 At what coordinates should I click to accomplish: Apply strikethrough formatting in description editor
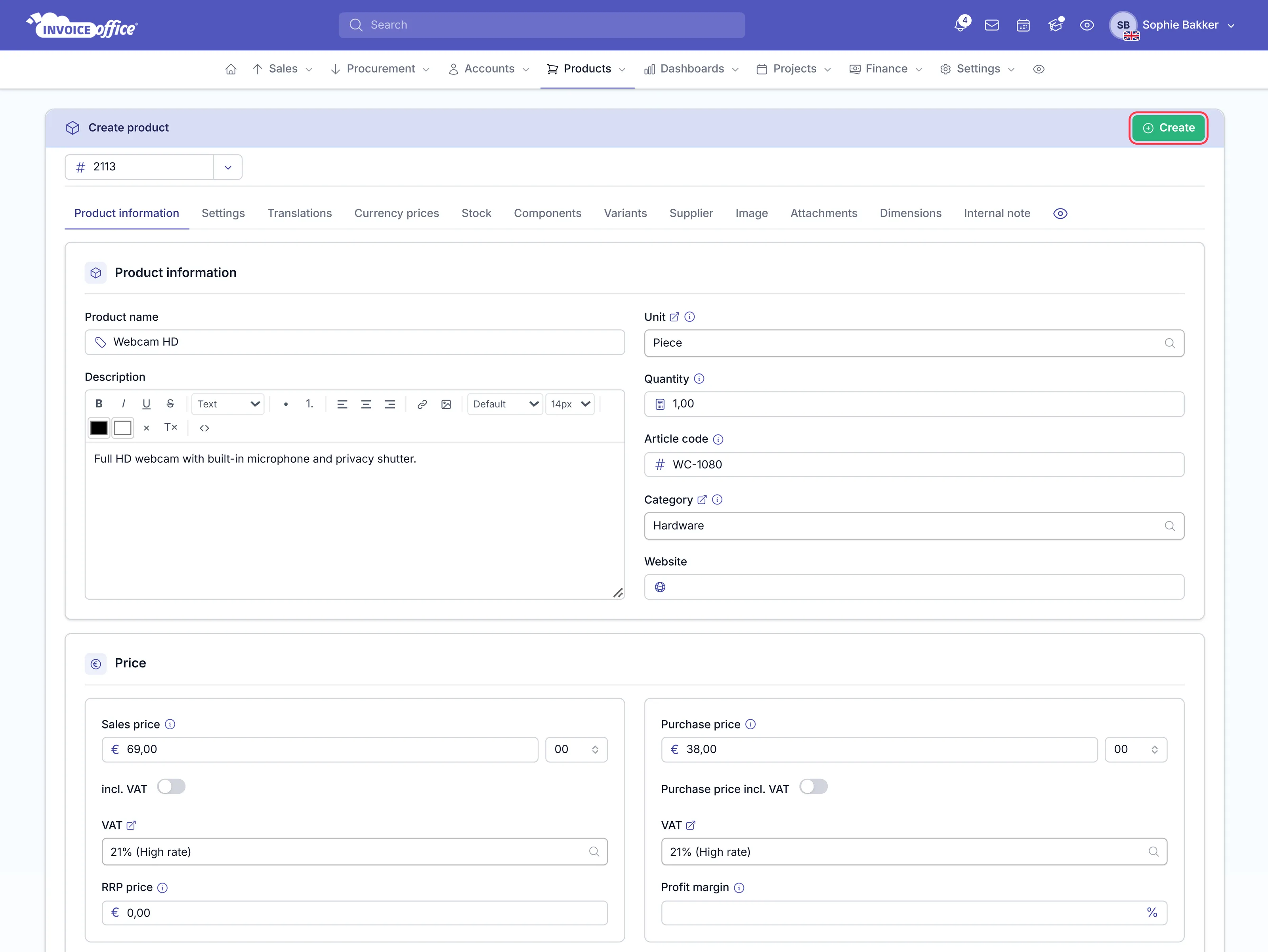[x=170, y=404]
